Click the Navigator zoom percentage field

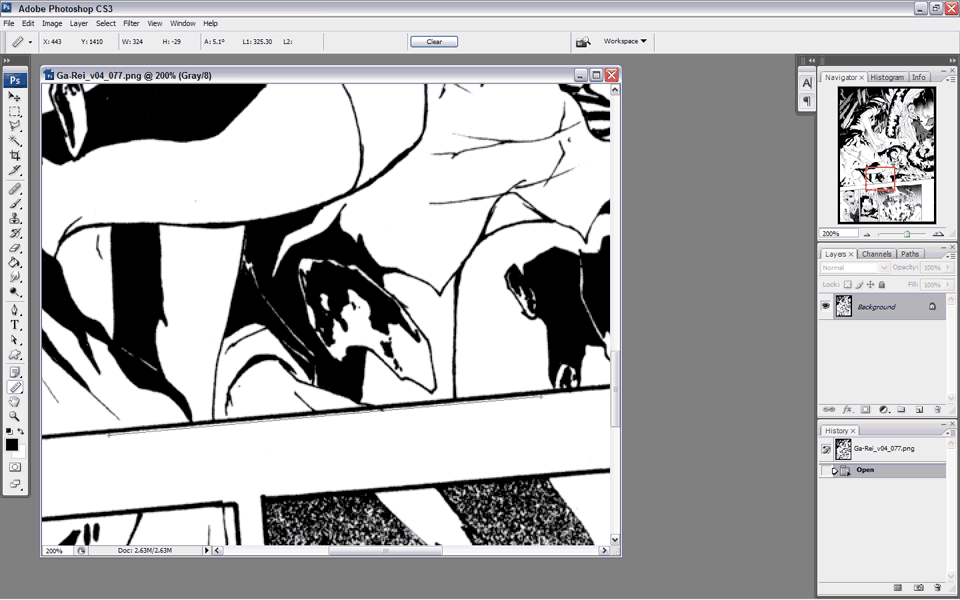point(839,234)
